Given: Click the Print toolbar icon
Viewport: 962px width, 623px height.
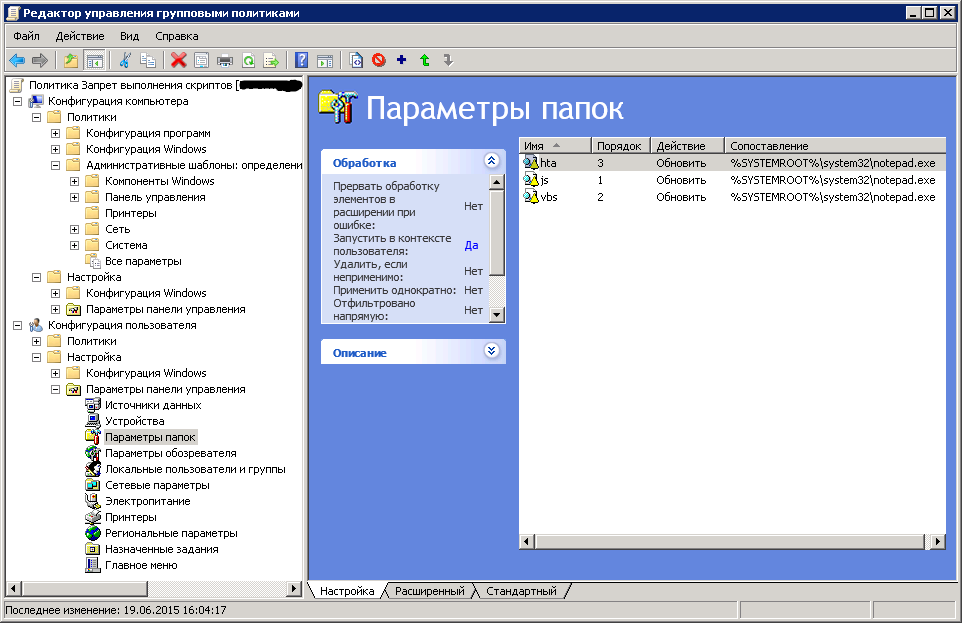Looking at the screenshot, I should (225, 60).
